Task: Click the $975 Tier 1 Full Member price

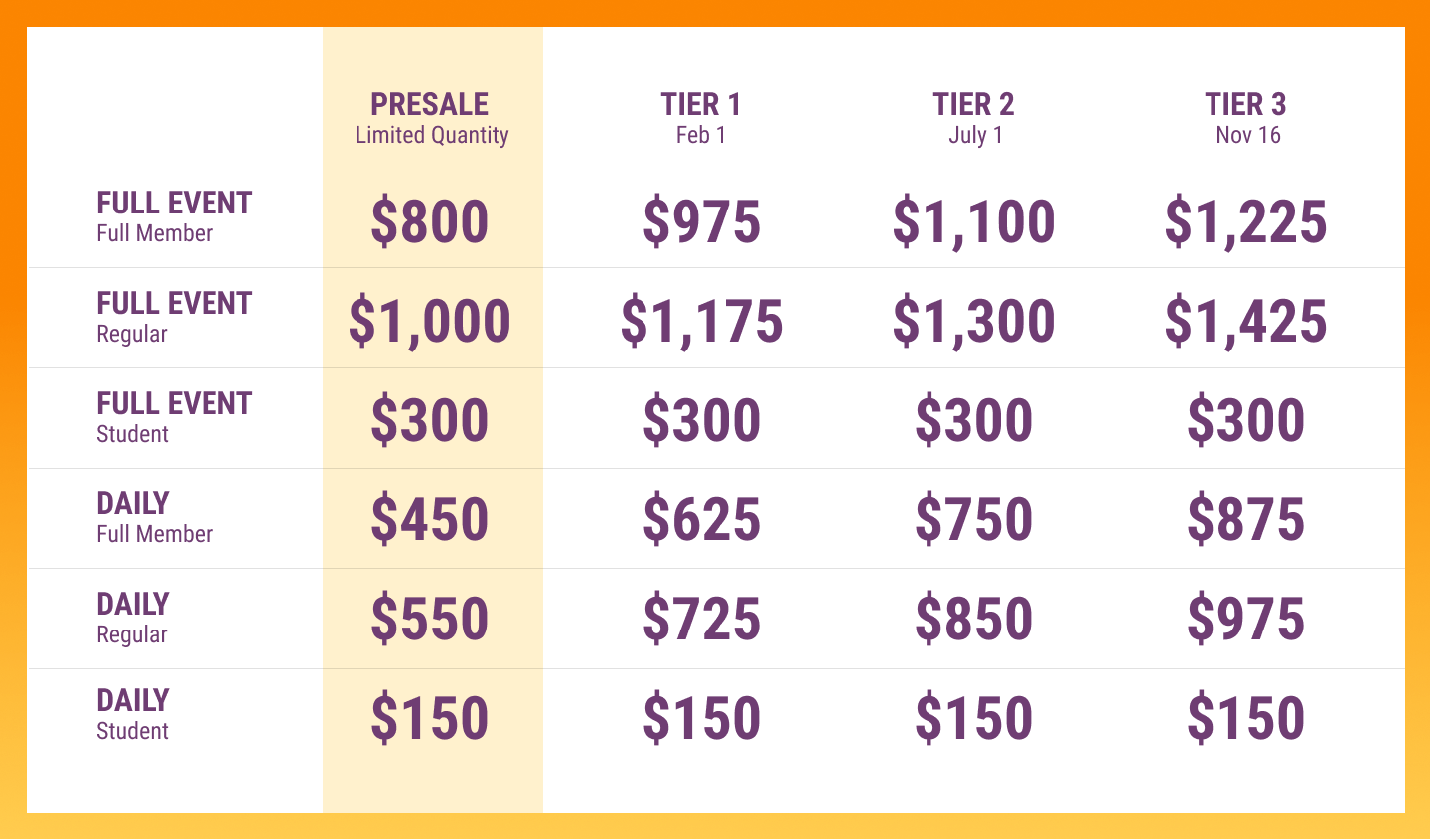Action: [x=701, y=221]
